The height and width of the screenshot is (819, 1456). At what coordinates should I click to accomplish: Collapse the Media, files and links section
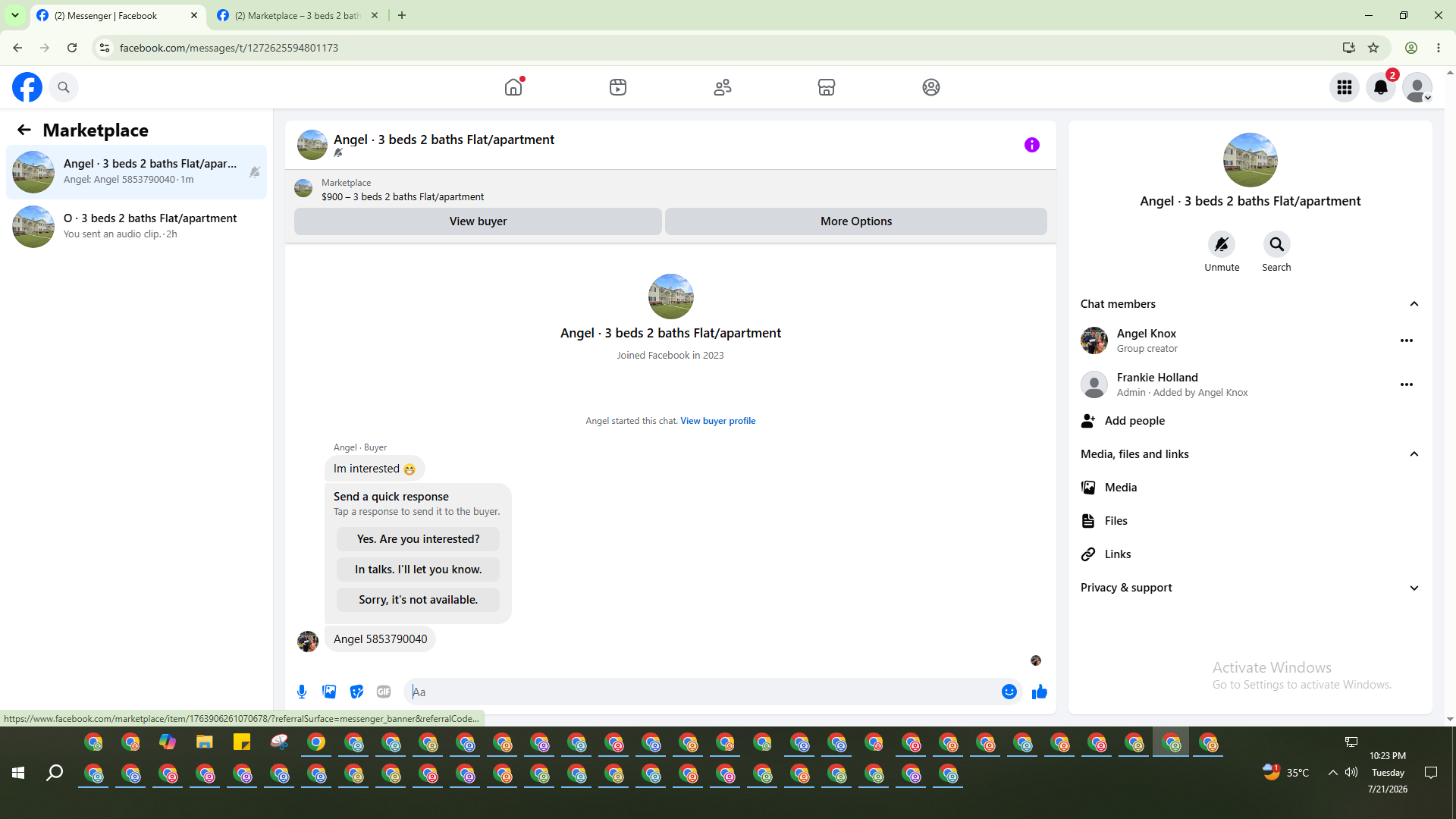1414,454
